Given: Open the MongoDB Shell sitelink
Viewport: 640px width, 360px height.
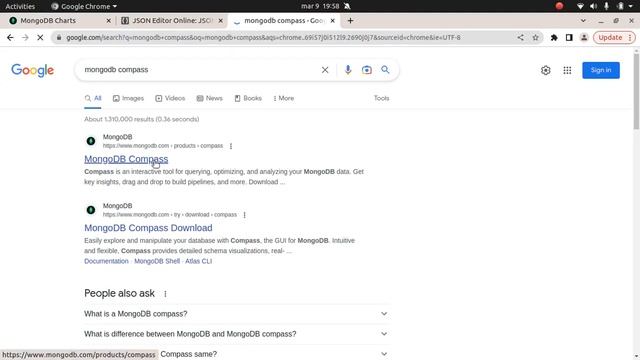Looking at the screenshot, I should pos(157,261).
